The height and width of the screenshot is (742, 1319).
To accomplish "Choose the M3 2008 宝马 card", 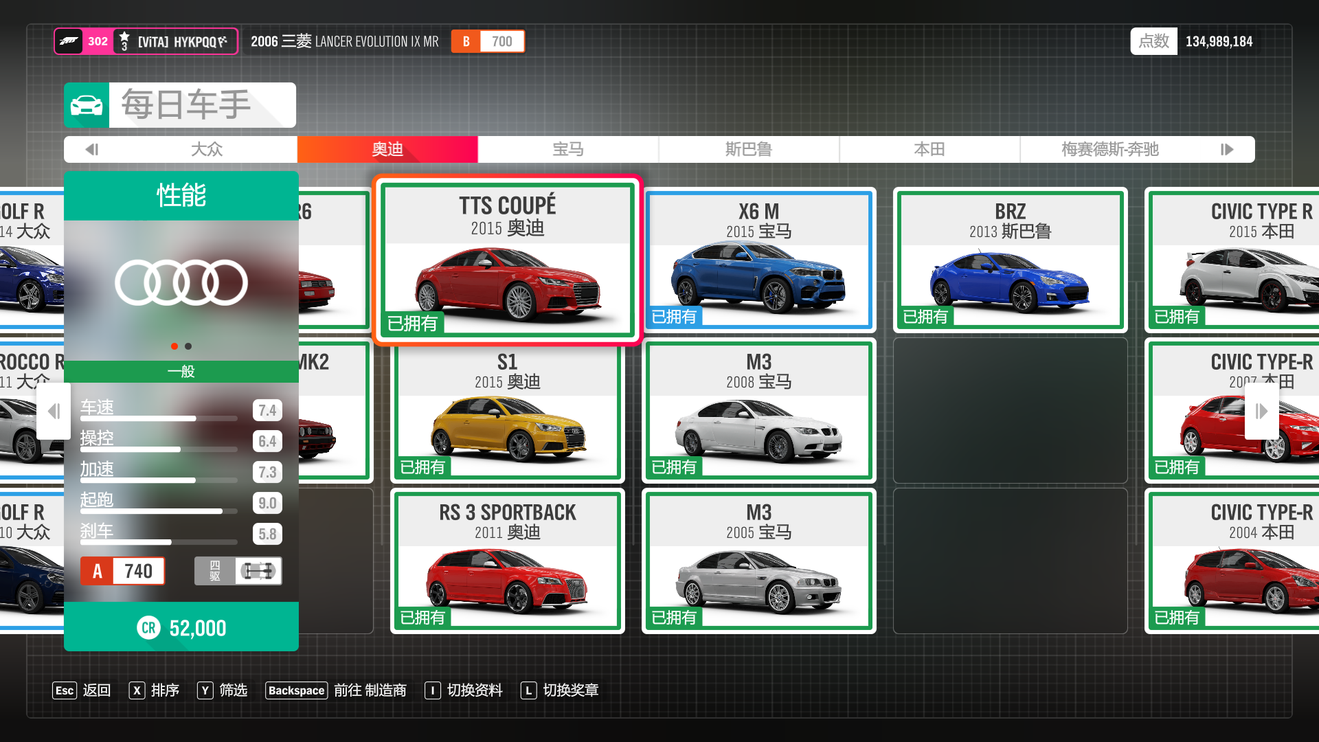I will (x=759, y=411).
